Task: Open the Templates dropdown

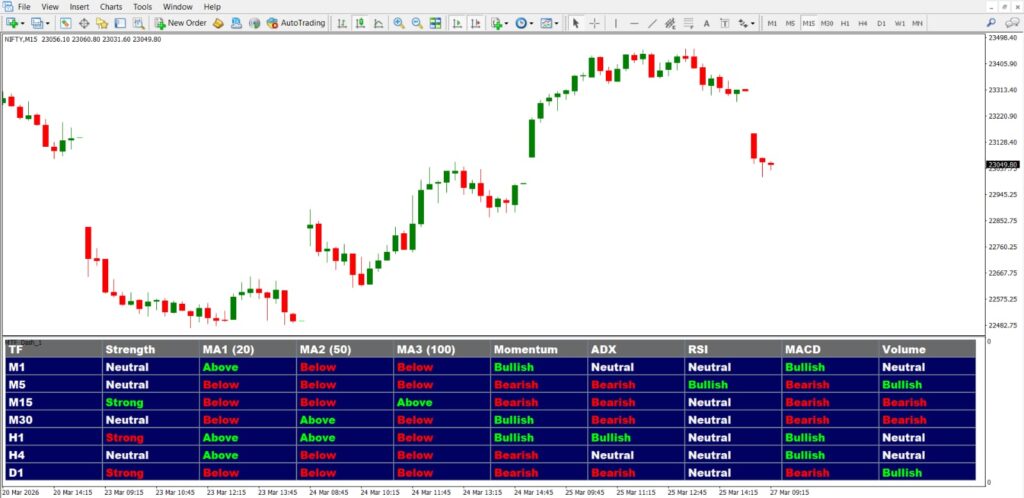Action: [x=558, y=22]
